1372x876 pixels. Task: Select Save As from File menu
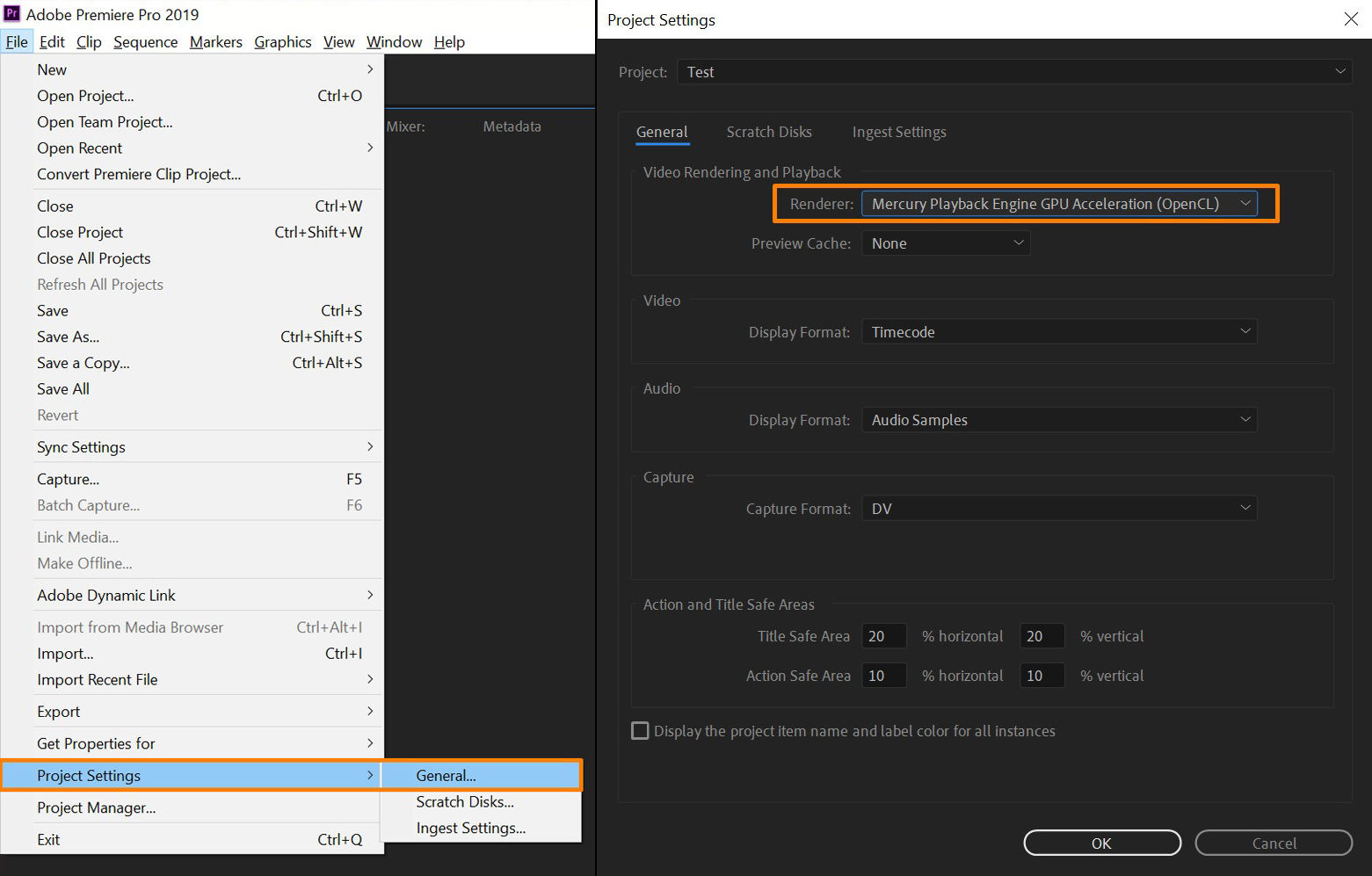[x=192, y=337]
